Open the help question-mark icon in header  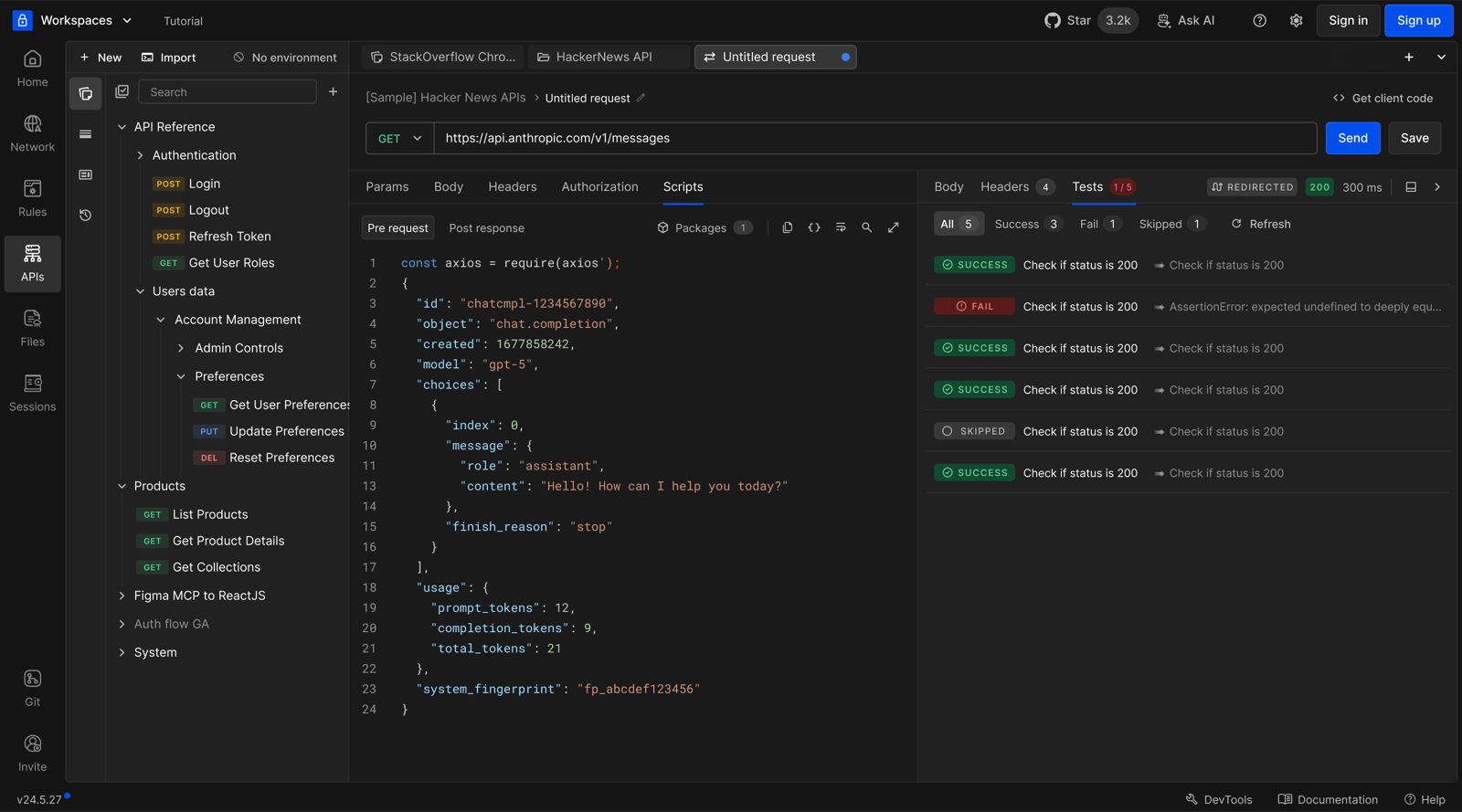coord(1259,20)
